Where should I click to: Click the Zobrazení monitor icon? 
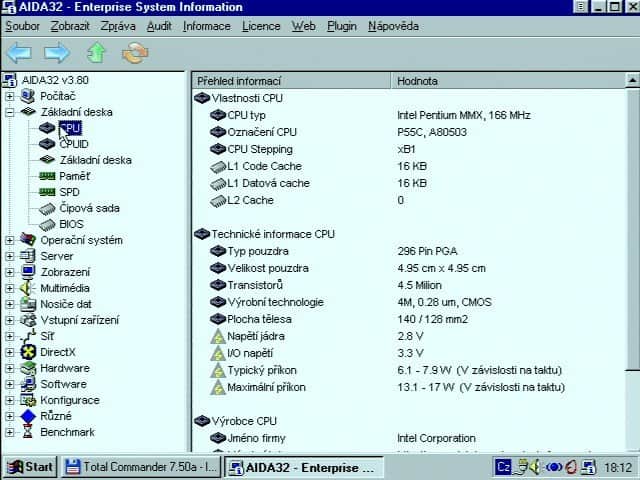[28, 272]
